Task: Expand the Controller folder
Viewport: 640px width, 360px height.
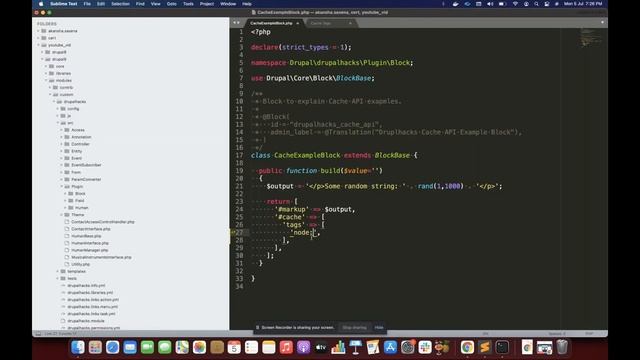Action: 62,144
